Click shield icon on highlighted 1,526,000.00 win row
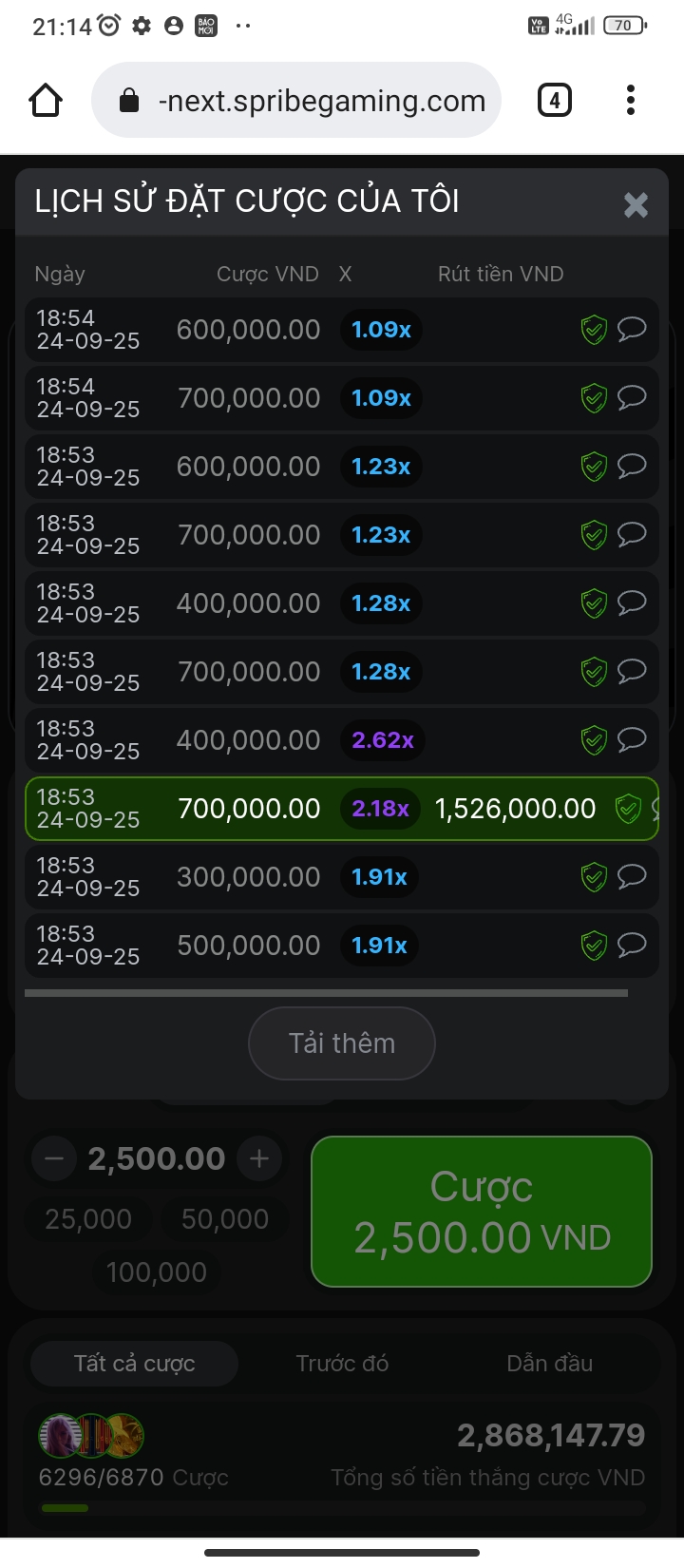 pos(628,809)
